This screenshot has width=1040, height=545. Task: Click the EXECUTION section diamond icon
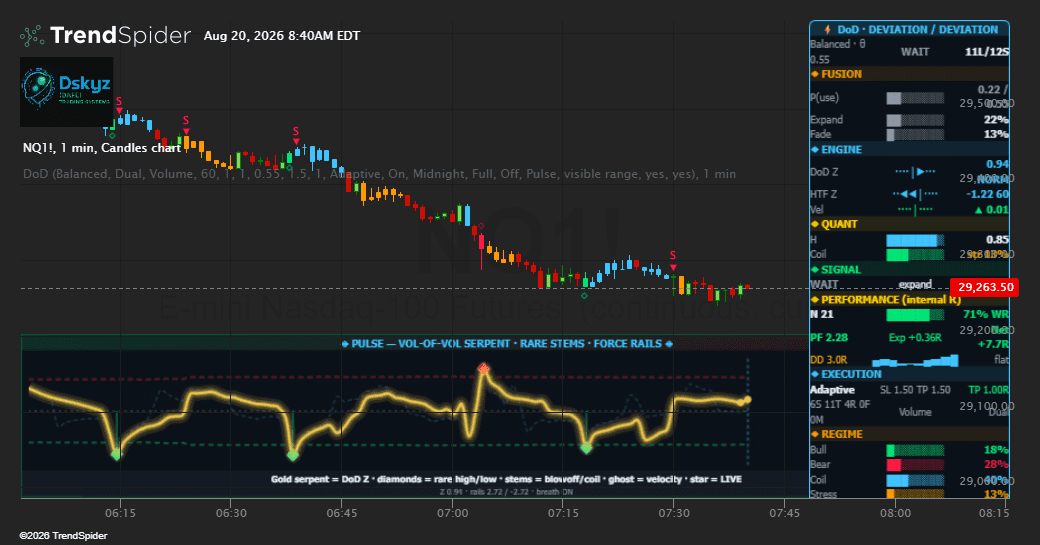click(x=815, y=375)
